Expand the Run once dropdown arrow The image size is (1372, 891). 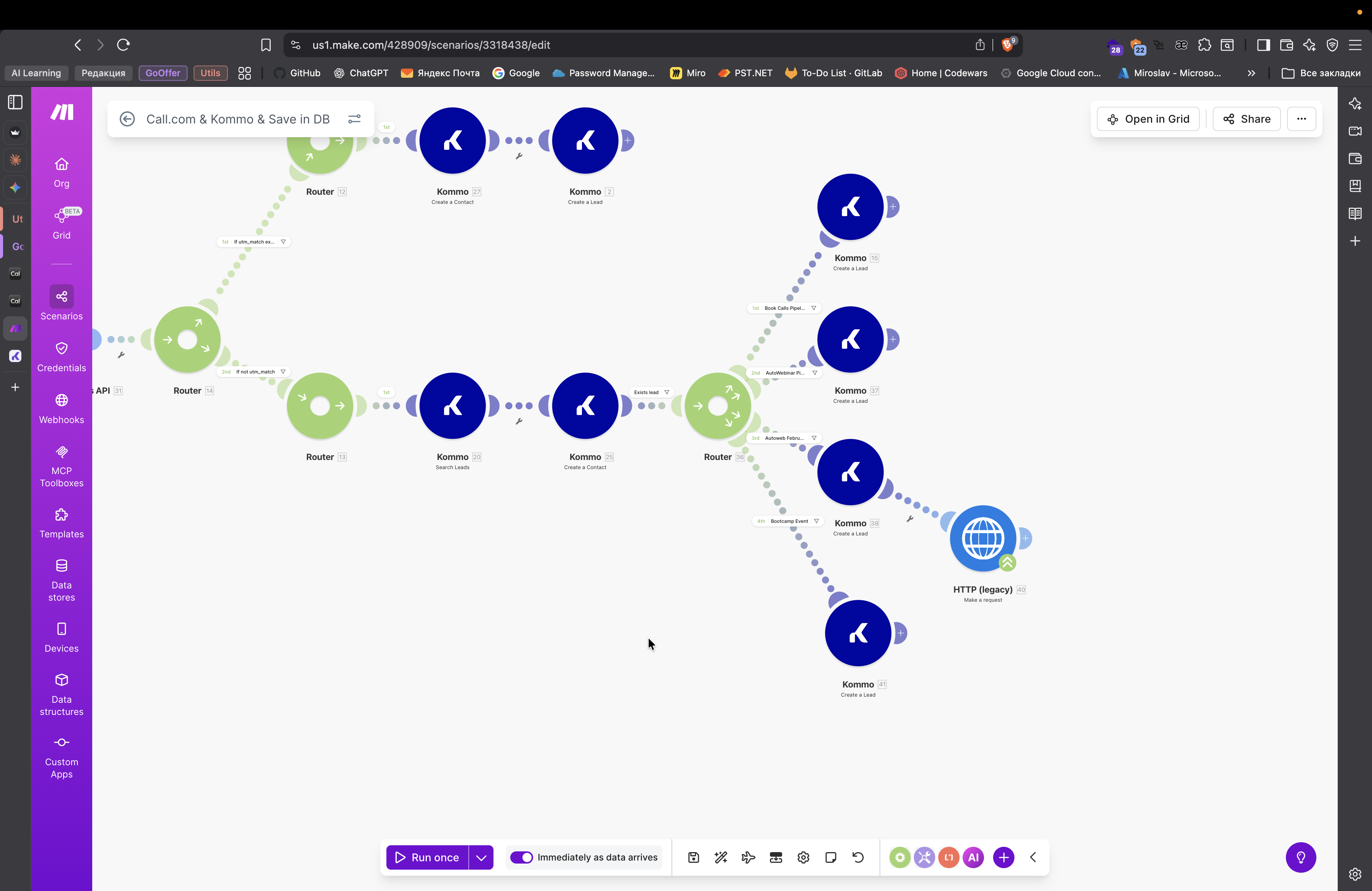[481, 857]
